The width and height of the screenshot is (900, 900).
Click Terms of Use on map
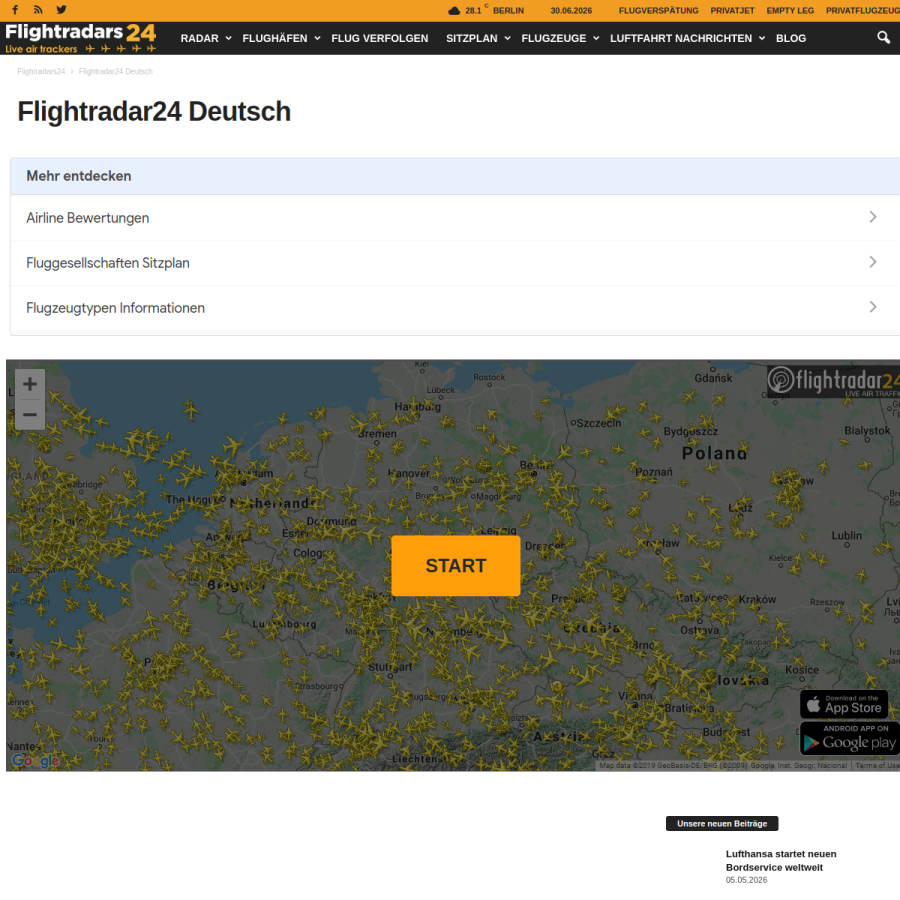point(877,765)
